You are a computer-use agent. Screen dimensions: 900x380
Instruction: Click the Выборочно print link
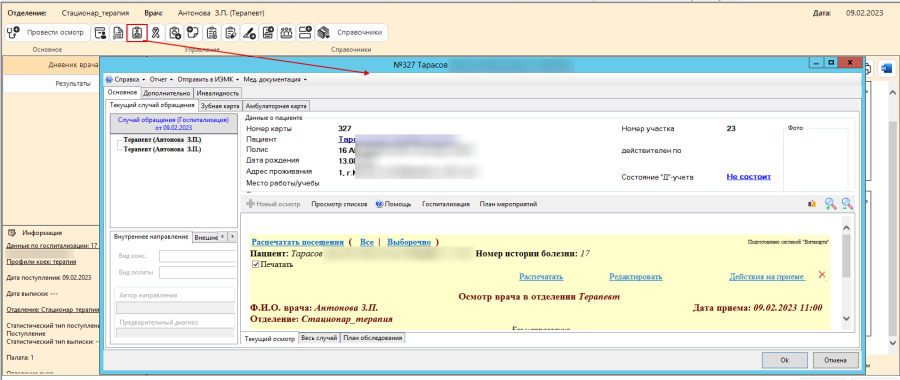click(409, 242)
